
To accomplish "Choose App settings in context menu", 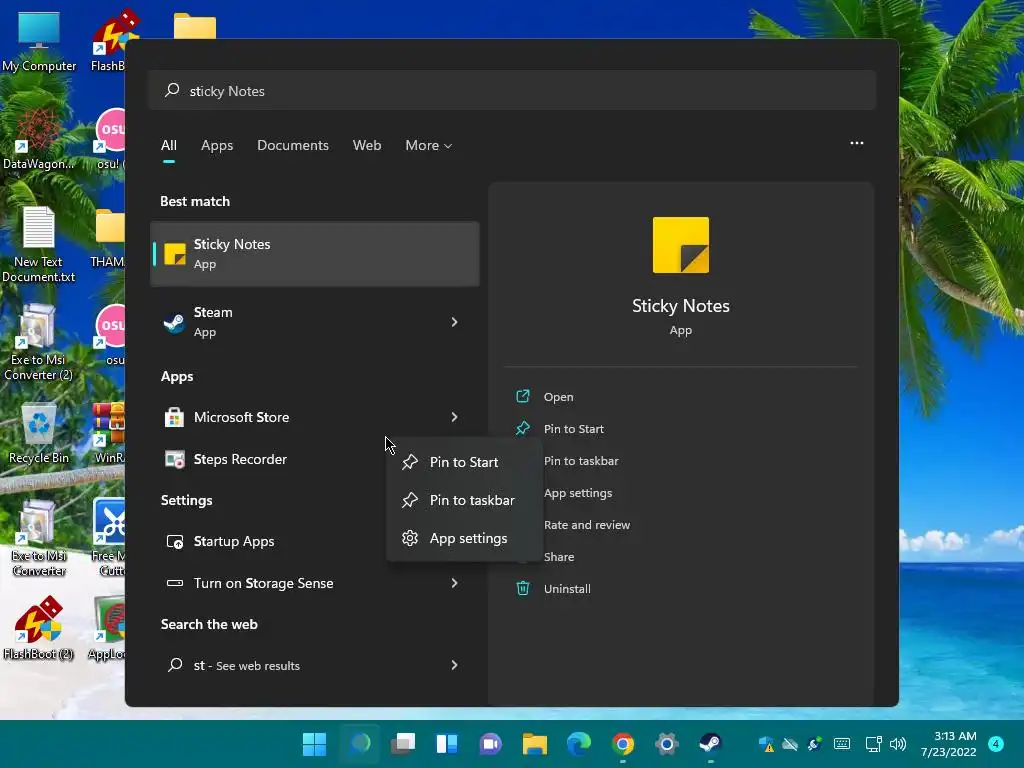I will (x=464, y=538).
